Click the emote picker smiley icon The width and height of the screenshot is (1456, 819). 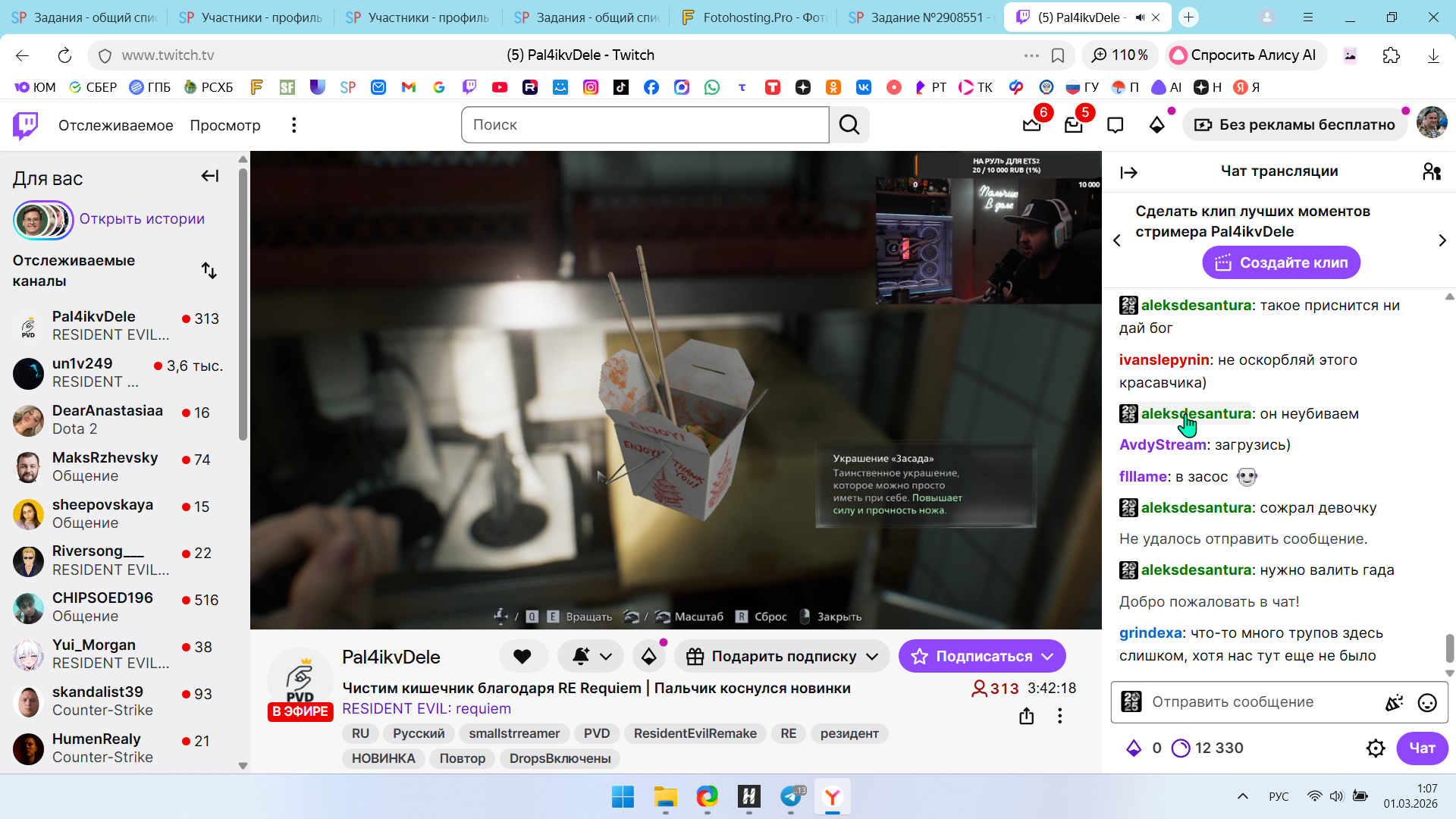(1427, 703)
